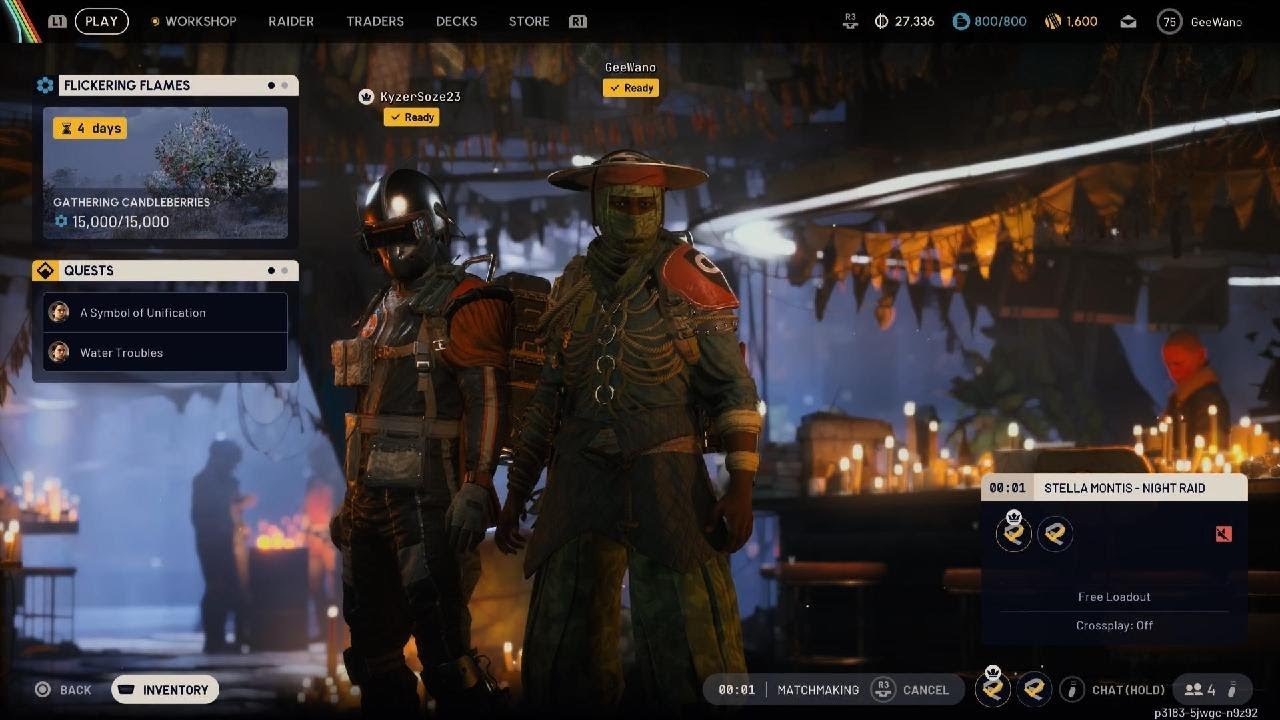Click the L1 bumper icon
Screen dimensions: 1280x720
58,21
